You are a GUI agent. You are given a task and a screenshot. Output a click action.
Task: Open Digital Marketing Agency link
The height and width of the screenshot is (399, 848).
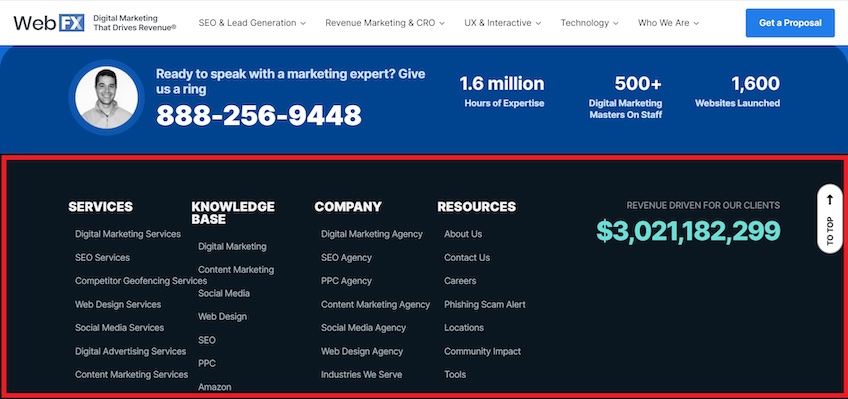[x=372, y=234]
